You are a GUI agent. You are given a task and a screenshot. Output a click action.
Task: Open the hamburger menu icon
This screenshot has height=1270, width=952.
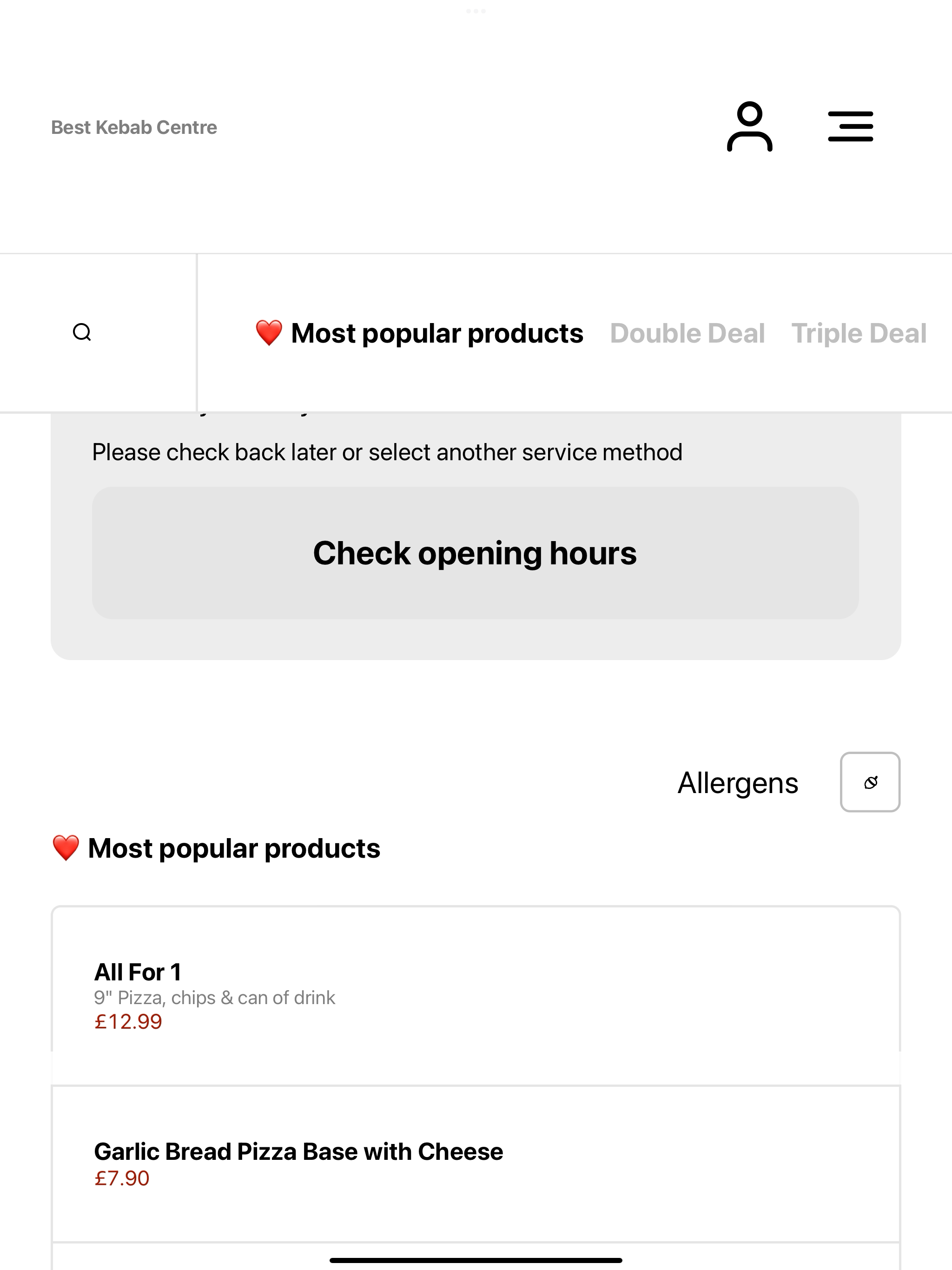[x=850, y=126]
